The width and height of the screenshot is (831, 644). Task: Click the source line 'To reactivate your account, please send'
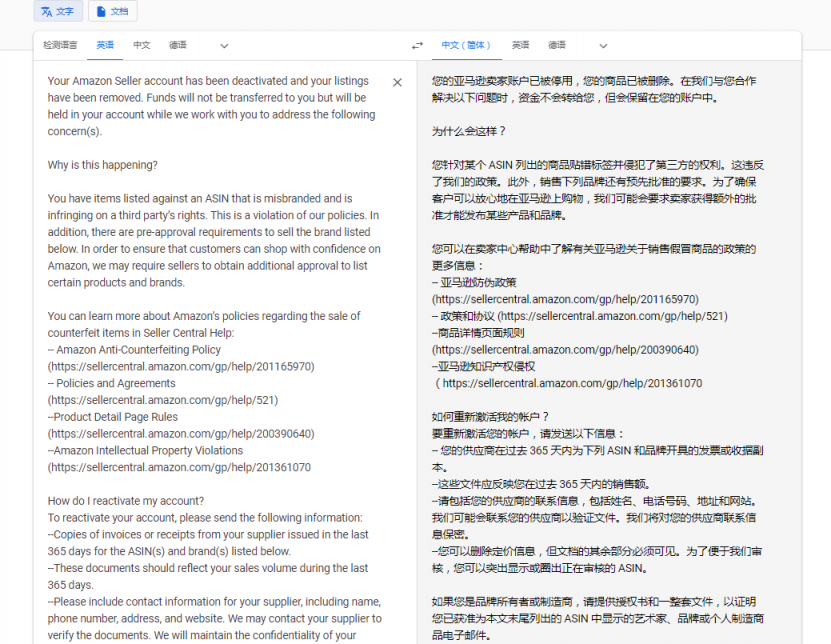point(205,518)
